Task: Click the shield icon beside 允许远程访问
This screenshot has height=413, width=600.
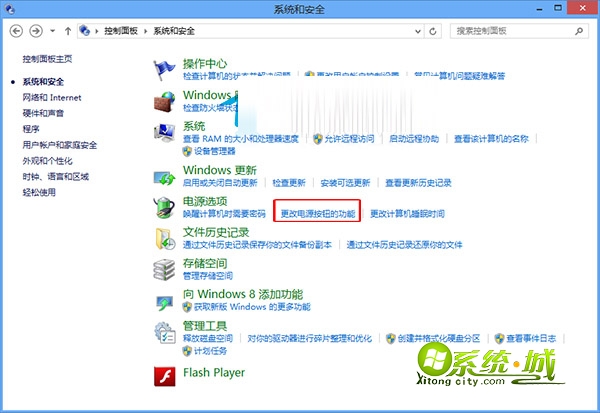Action: point(318,139)
